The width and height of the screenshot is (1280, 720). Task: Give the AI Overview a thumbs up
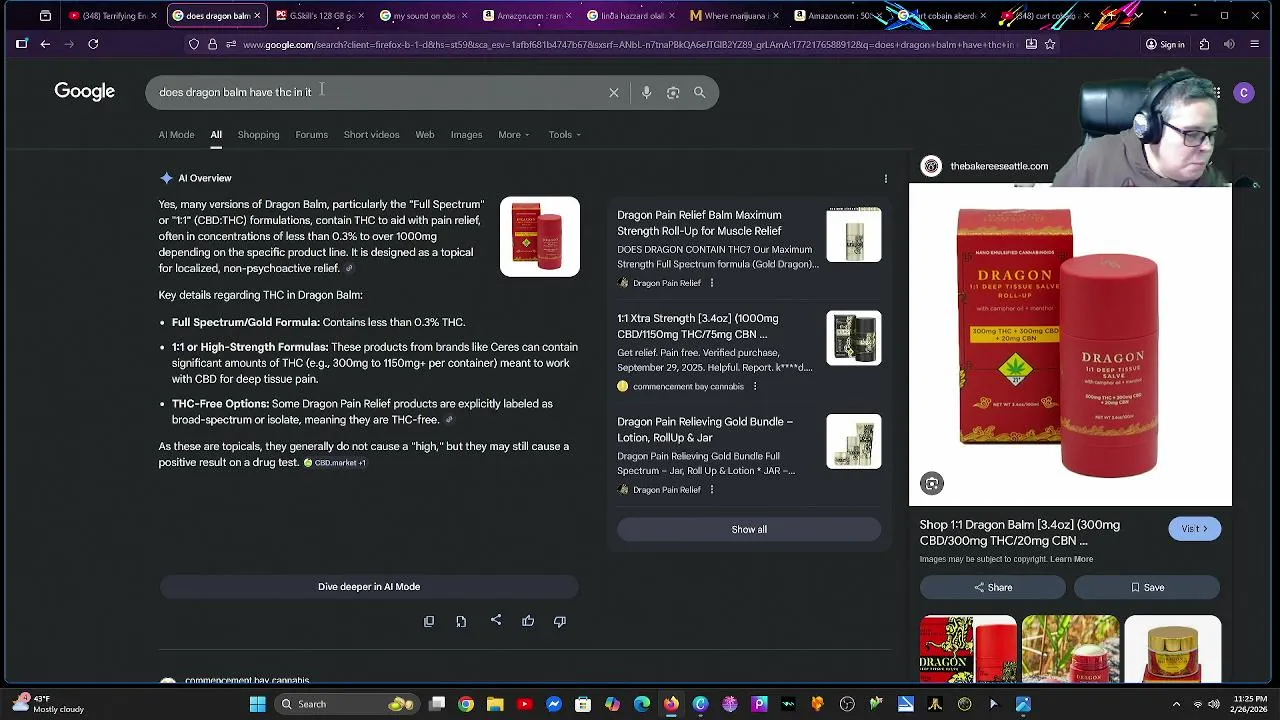click(x=528, y=621)
